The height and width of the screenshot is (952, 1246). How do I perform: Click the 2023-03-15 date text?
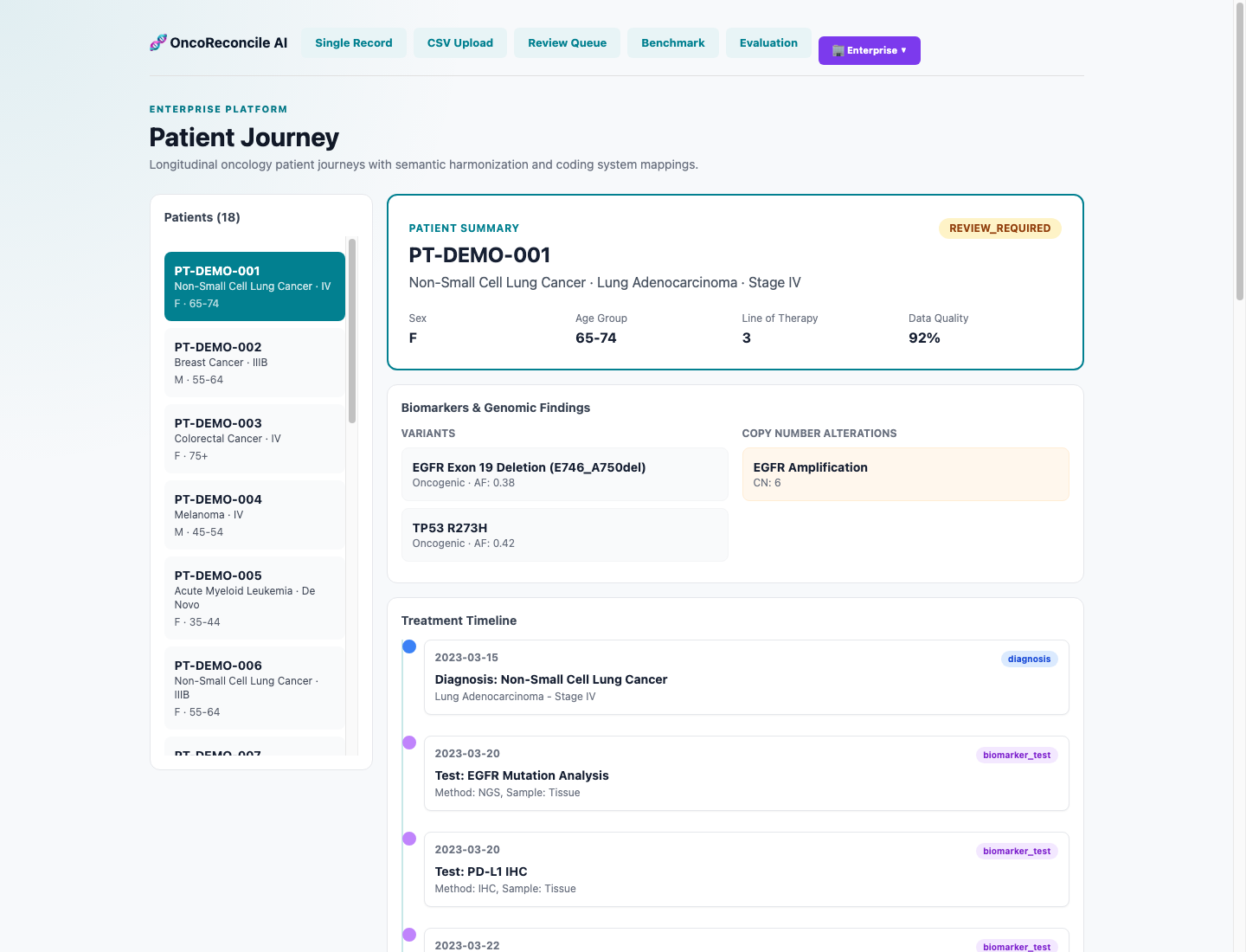(466, 658)
